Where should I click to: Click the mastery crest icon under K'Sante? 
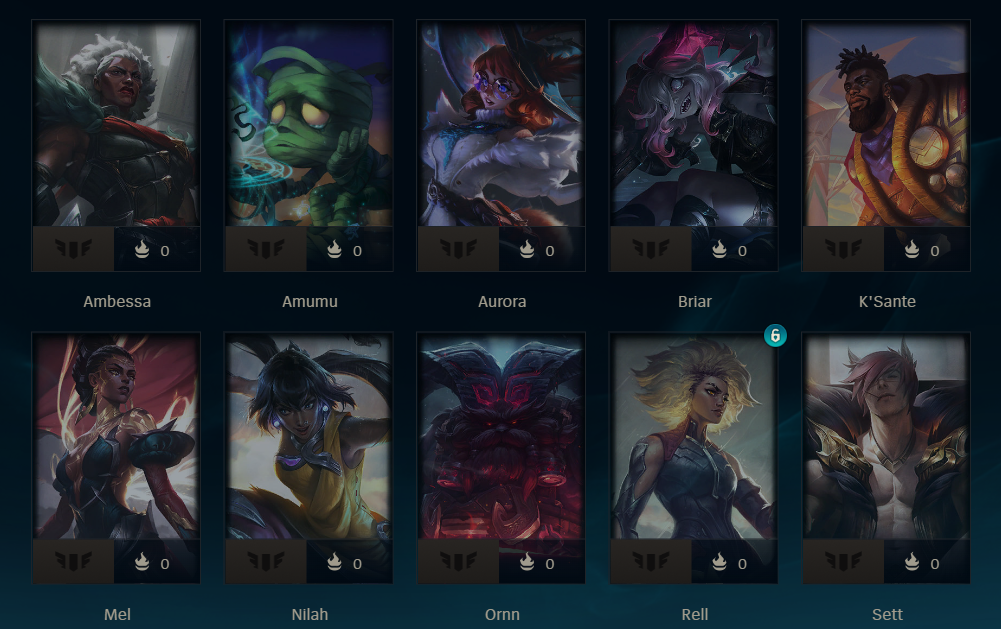click(843, 248)
